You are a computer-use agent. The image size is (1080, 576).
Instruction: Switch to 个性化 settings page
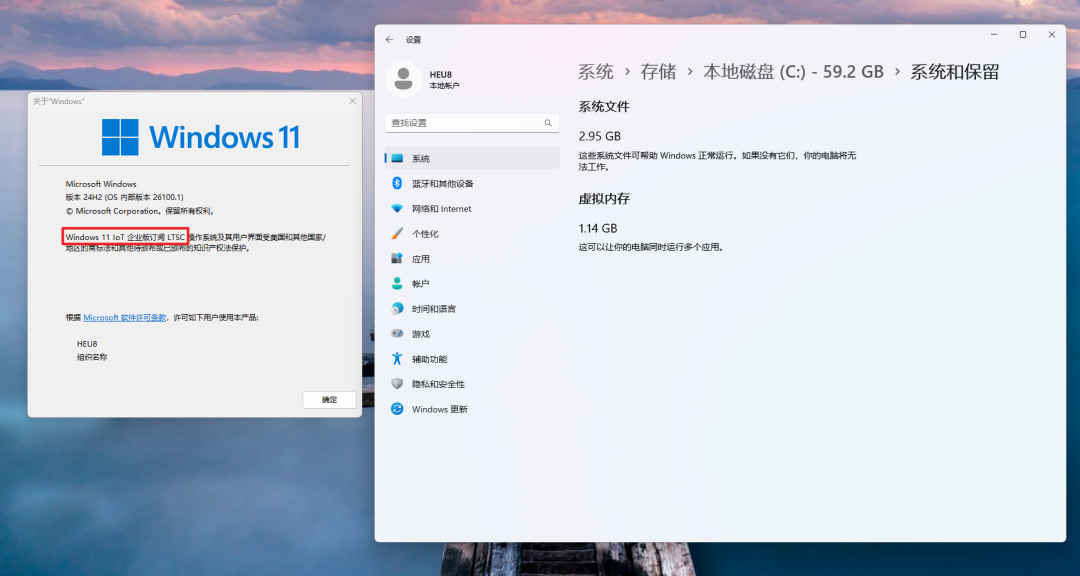(x=472, y=234)
